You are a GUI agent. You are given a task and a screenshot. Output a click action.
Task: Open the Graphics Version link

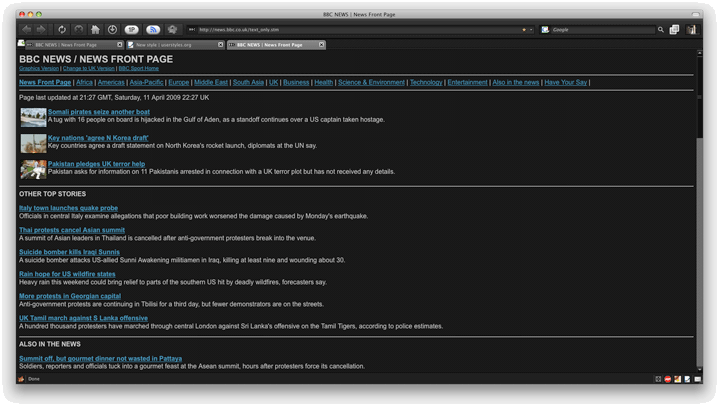(39, 68)
